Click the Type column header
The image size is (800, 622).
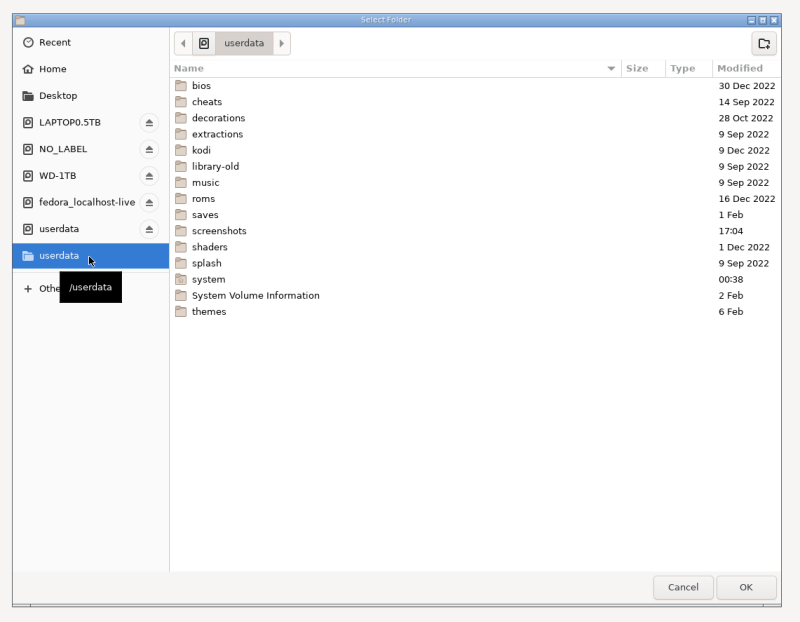pyautogui.click(x=688, y=68)
